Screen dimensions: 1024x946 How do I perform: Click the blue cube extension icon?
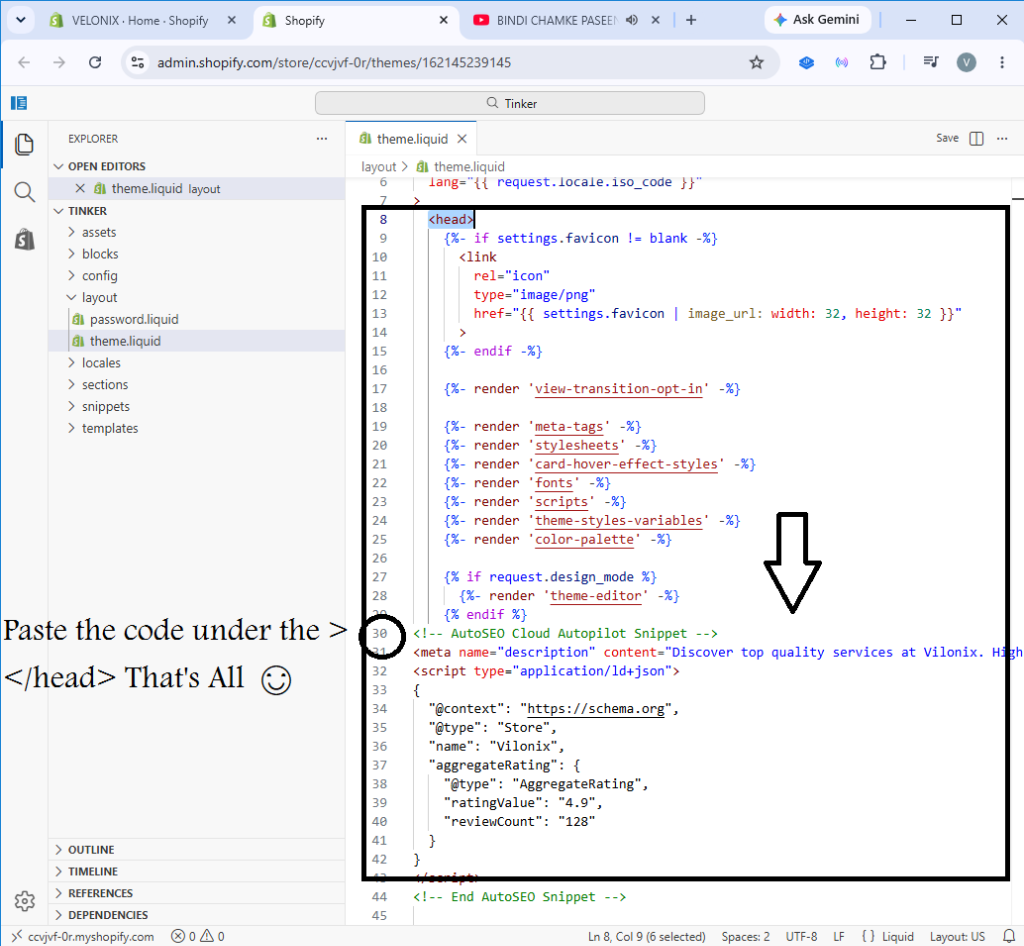[x=807, y=62]
